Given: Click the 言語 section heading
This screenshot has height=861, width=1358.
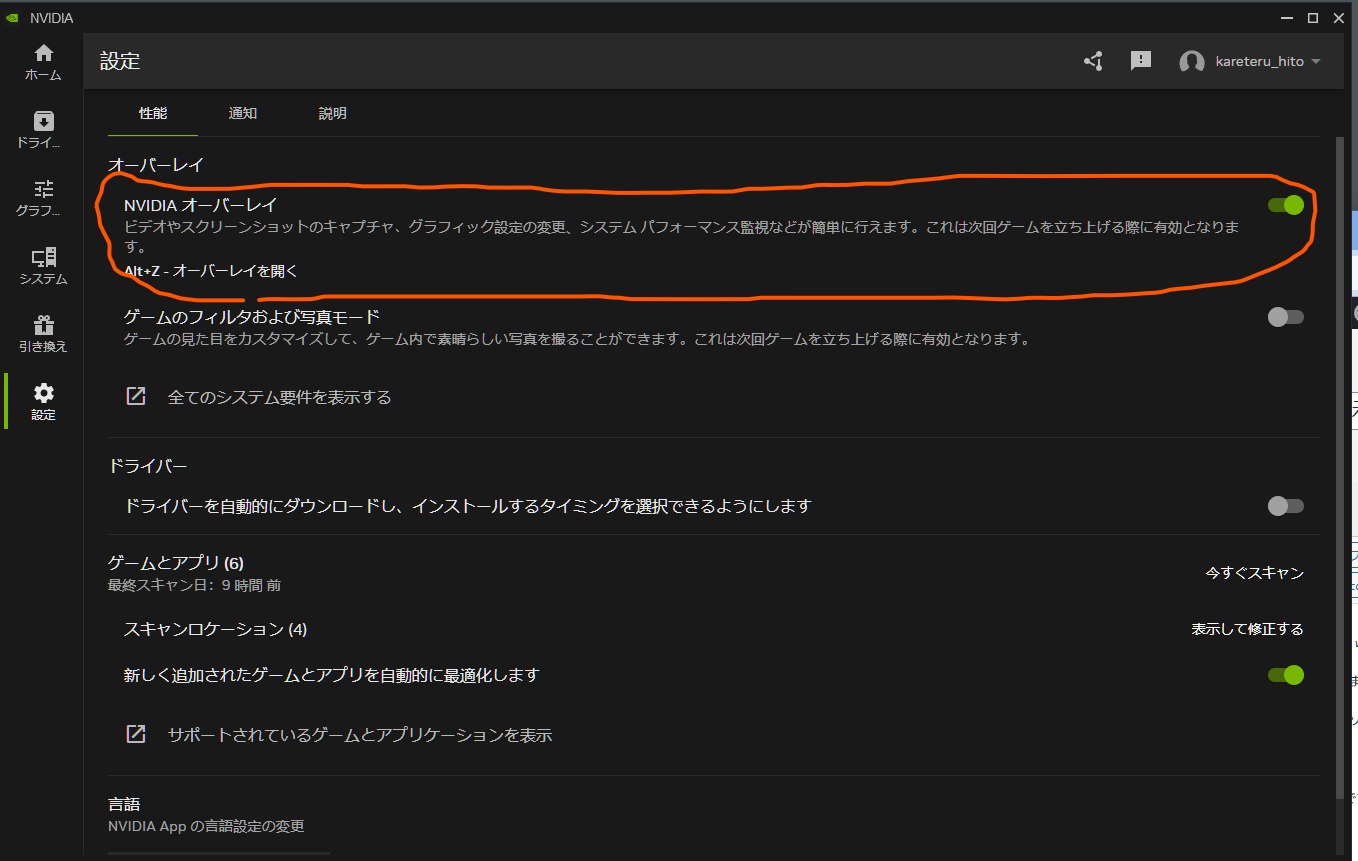Looking at the screenshot, I should (124, 804).
